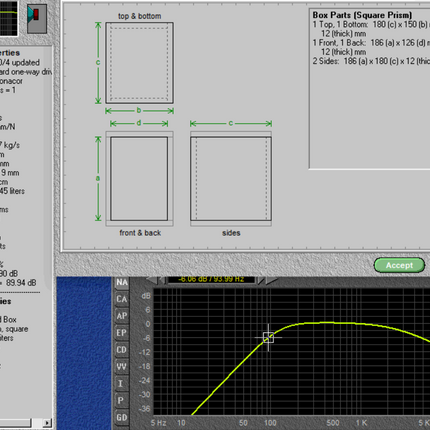Step graph cursor left with small arrow
This screenshot has height=430, width=430.
pyautogui.click(x=162, y=280)
